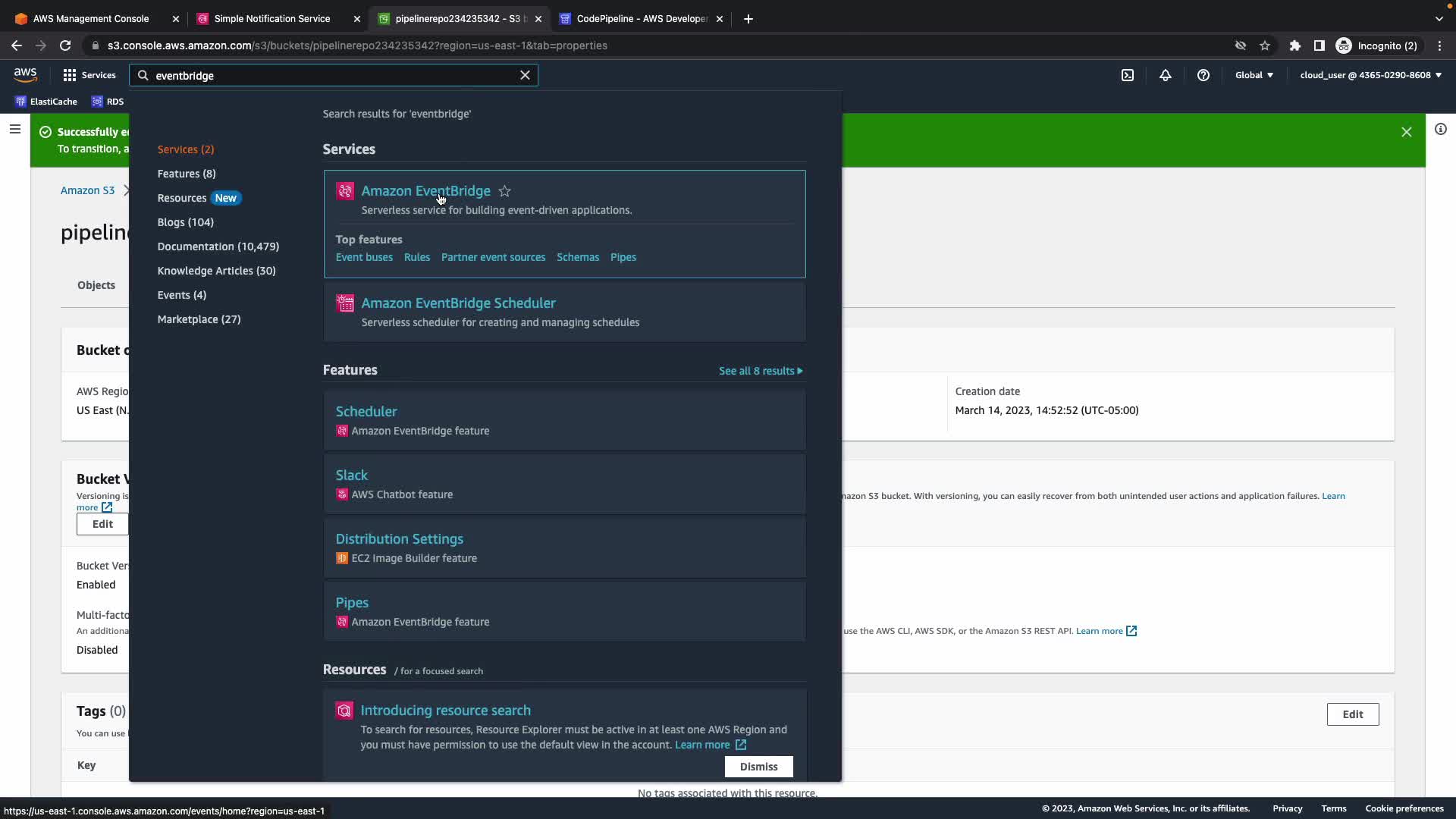This screenshot has height=819, width=1456.
Task: Open the ElastiCache bookmark shortcut
Action: [46, 102]
